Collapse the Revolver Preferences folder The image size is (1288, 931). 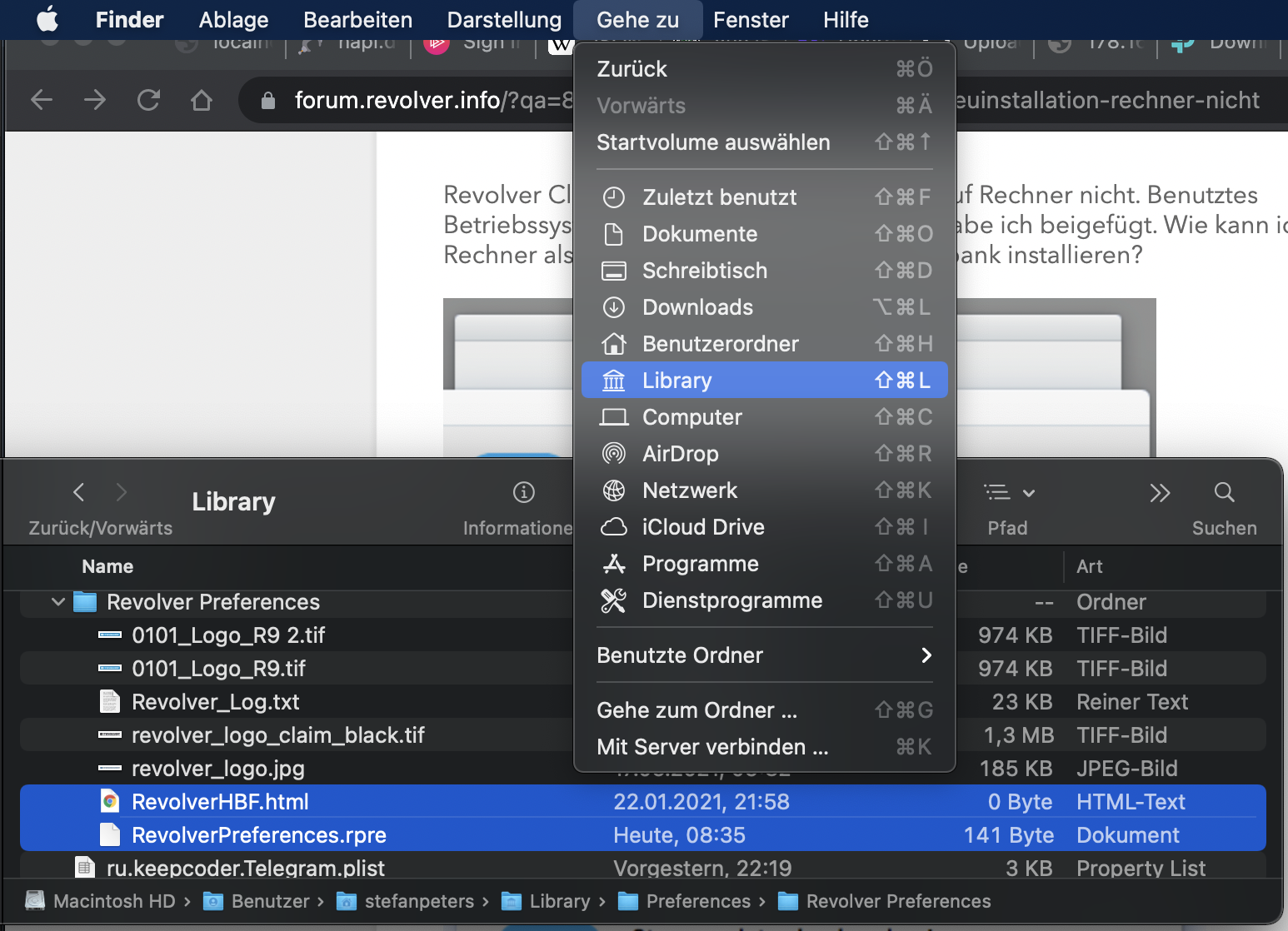tap(57, 602)
